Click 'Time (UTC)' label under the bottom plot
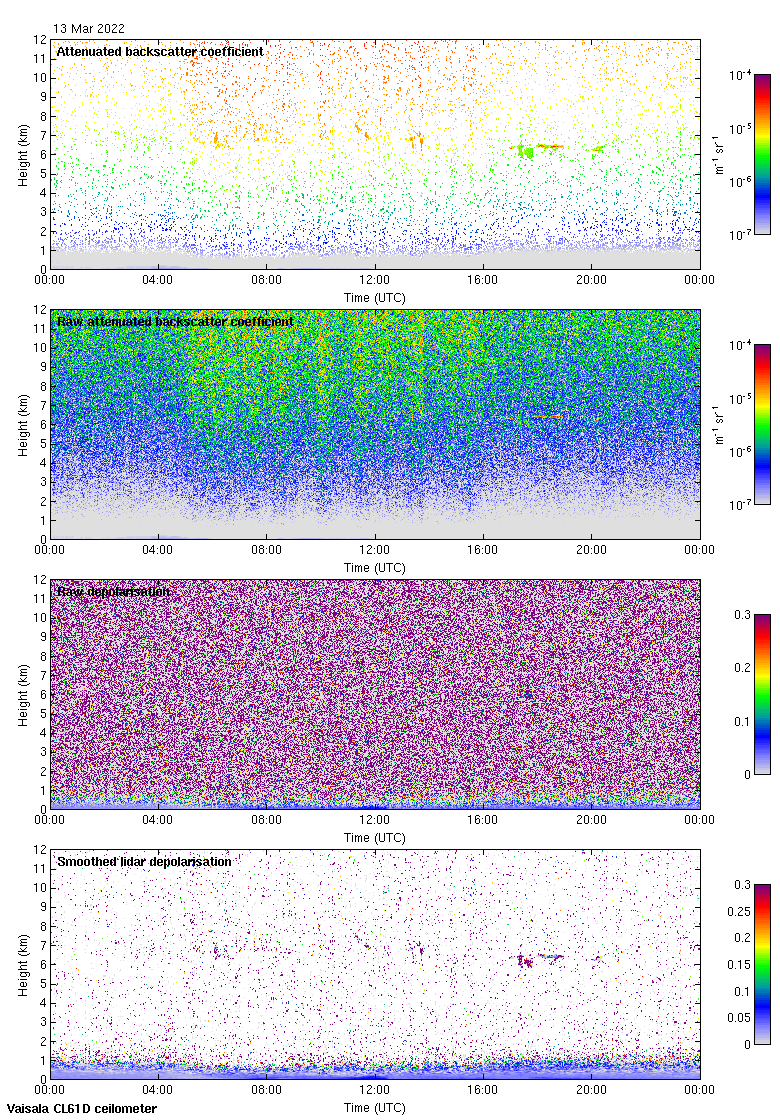 pos(375,1108)
